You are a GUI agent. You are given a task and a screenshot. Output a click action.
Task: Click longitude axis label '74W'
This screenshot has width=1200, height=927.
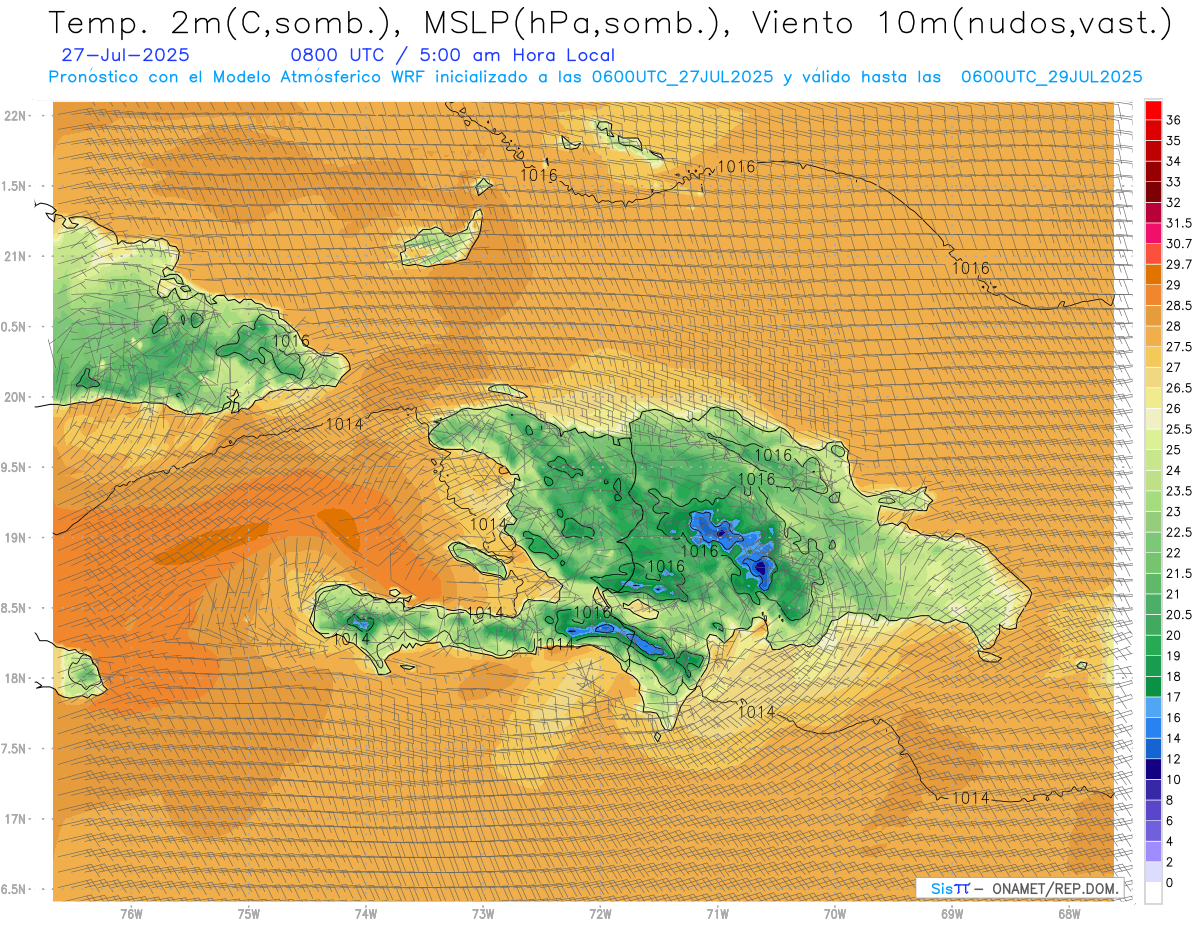pos(366,914)
